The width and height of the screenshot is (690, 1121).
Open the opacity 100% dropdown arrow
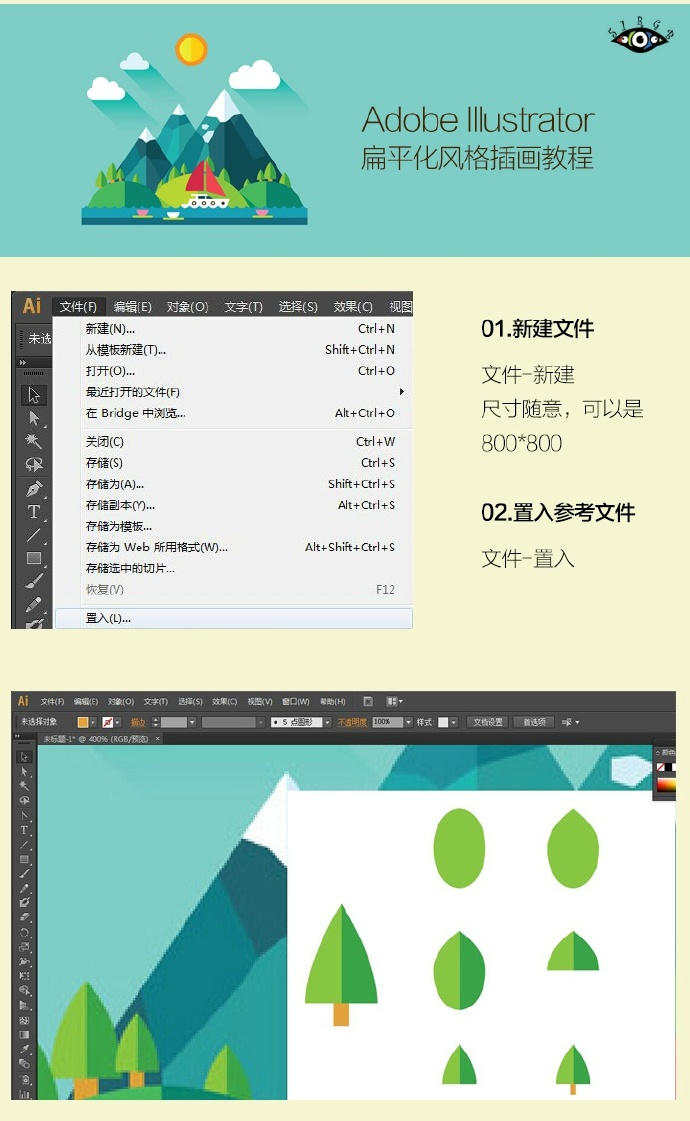tap(409, 722)
